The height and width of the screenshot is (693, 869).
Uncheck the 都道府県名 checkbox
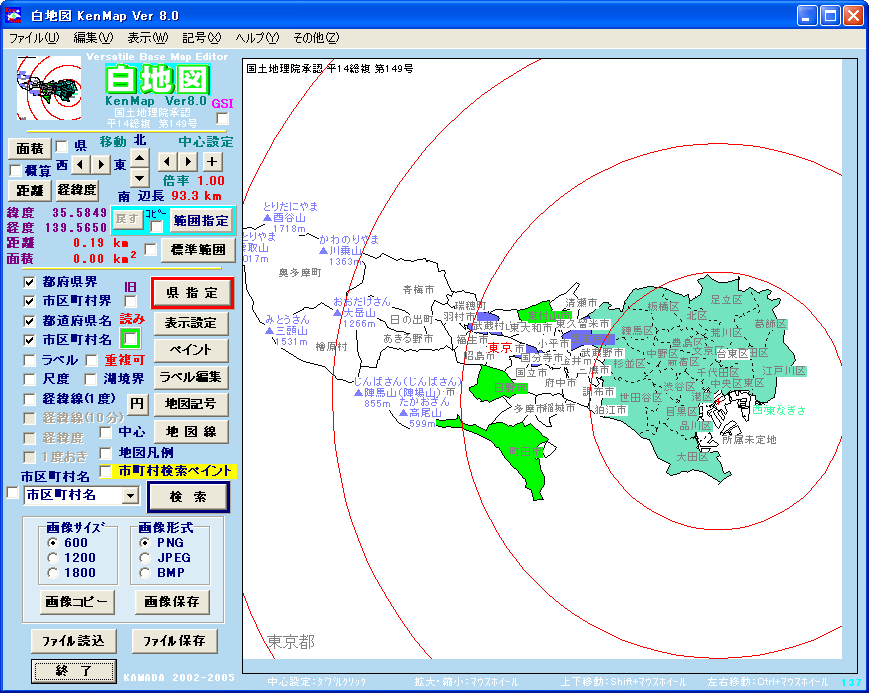click(x=29, y=321)
